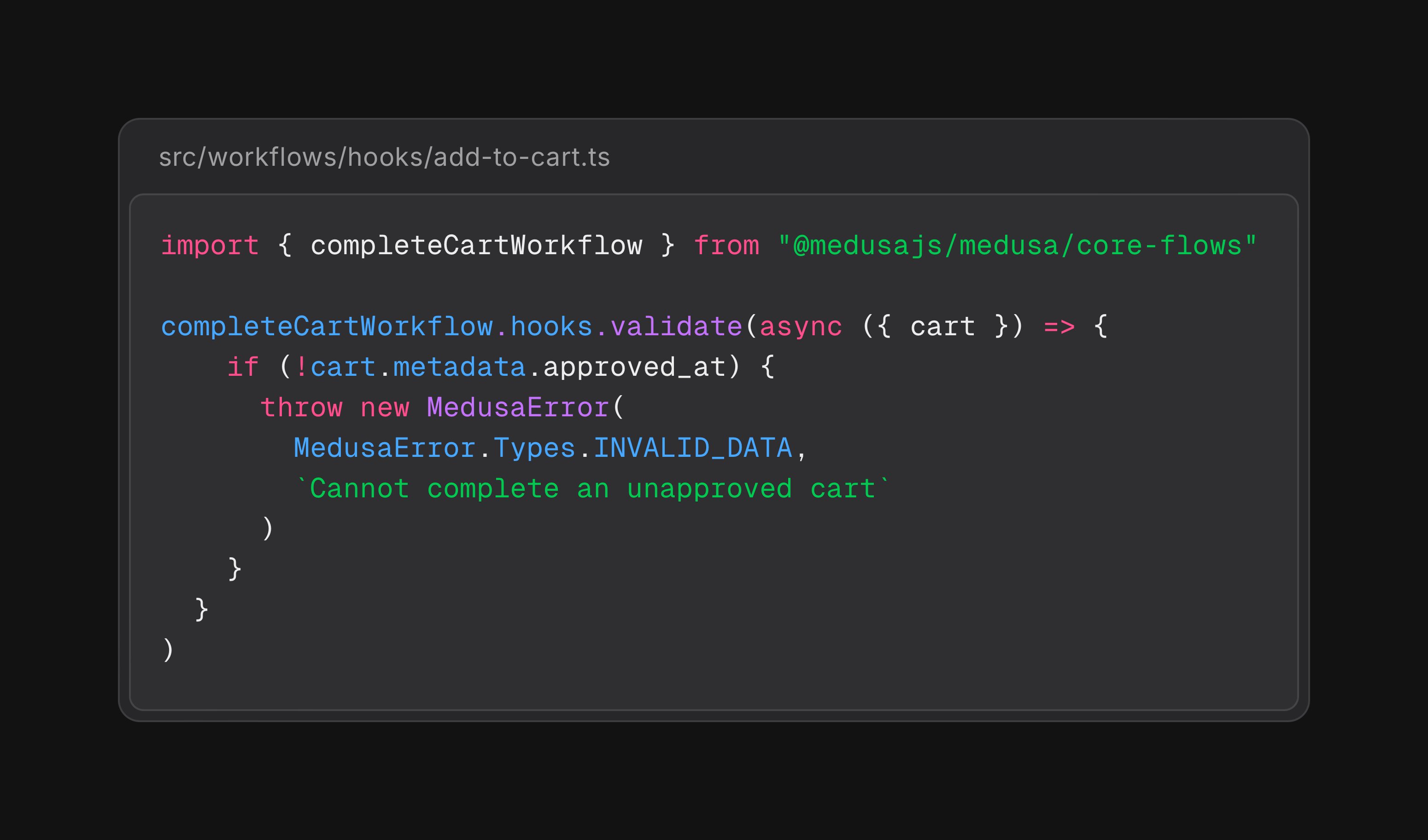
Task: Click MedusaError constructor after "new"
Action: pos(518,408)
